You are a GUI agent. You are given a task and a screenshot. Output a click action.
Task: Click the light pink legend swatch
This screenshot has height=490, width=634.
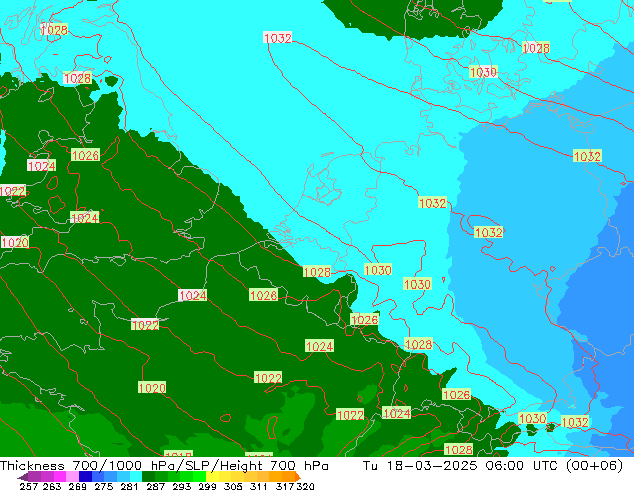click(x=72, y=477)
